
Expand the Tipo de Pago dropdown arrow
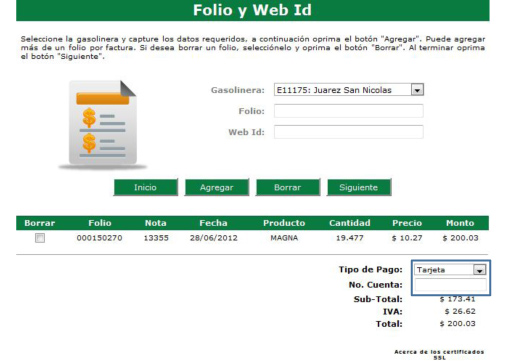pos(479,270)
